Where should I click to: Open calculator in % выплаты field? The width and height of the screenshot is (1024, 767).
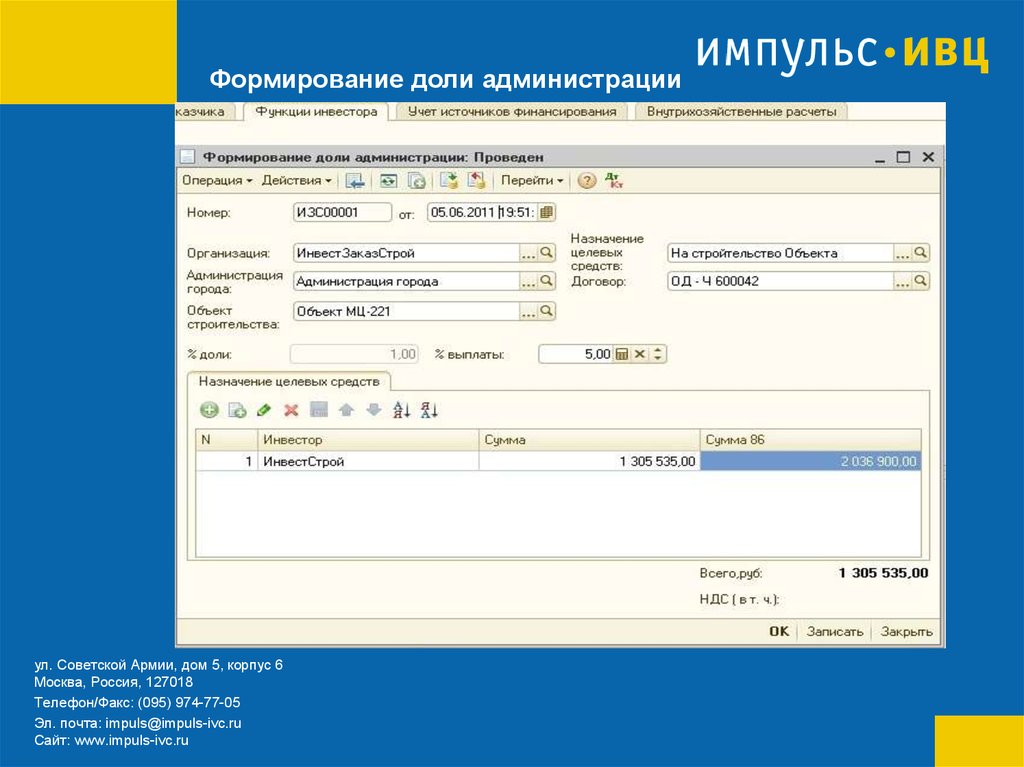click(621, 354)
